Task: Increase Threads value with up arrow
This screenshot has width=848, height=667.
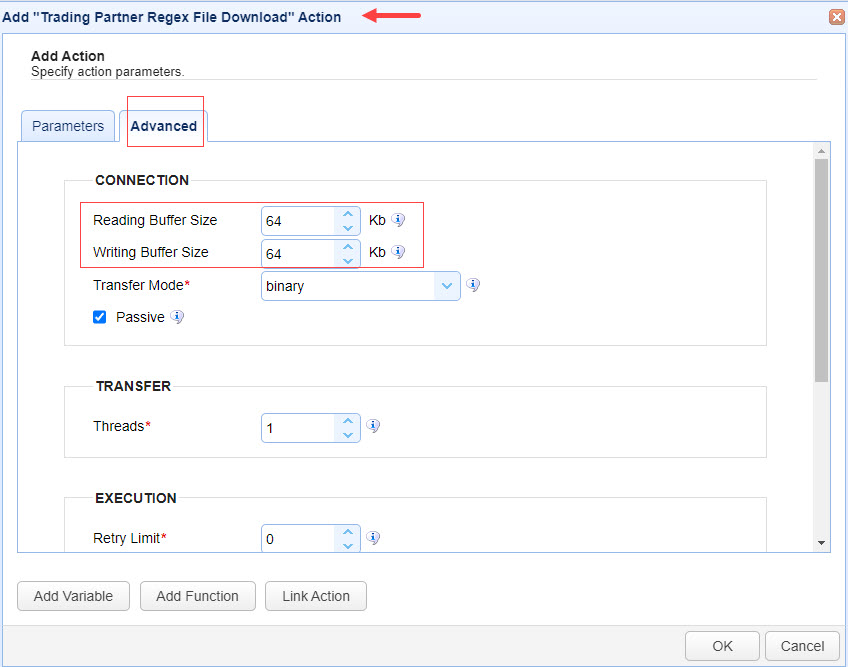Action: tap(347, 421)
